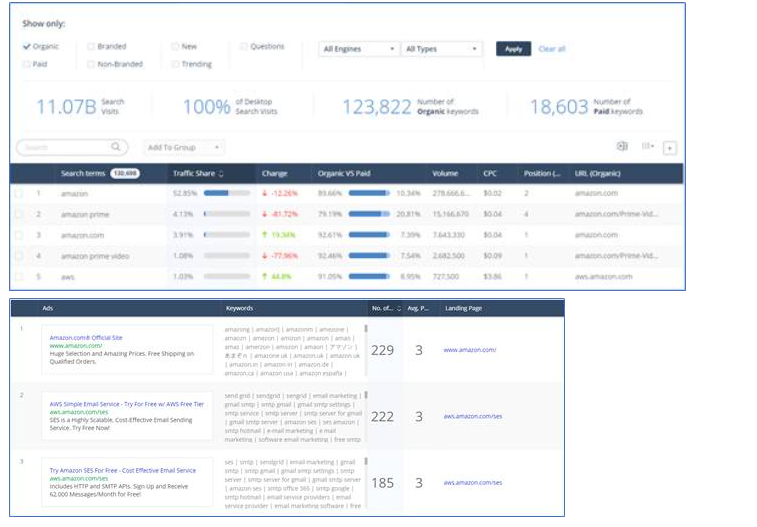Check the Branded filter
Viewport: 757px width, 527px height.
pos(91,46)
